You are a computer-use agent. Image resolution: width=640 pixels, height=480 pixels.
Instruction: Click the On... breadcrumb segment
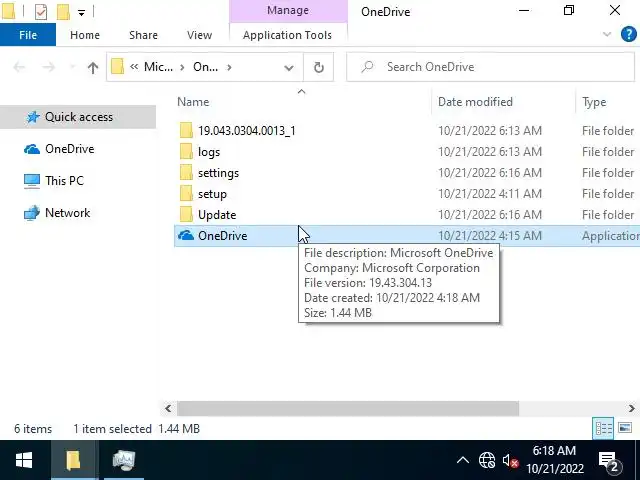(205, 67)
